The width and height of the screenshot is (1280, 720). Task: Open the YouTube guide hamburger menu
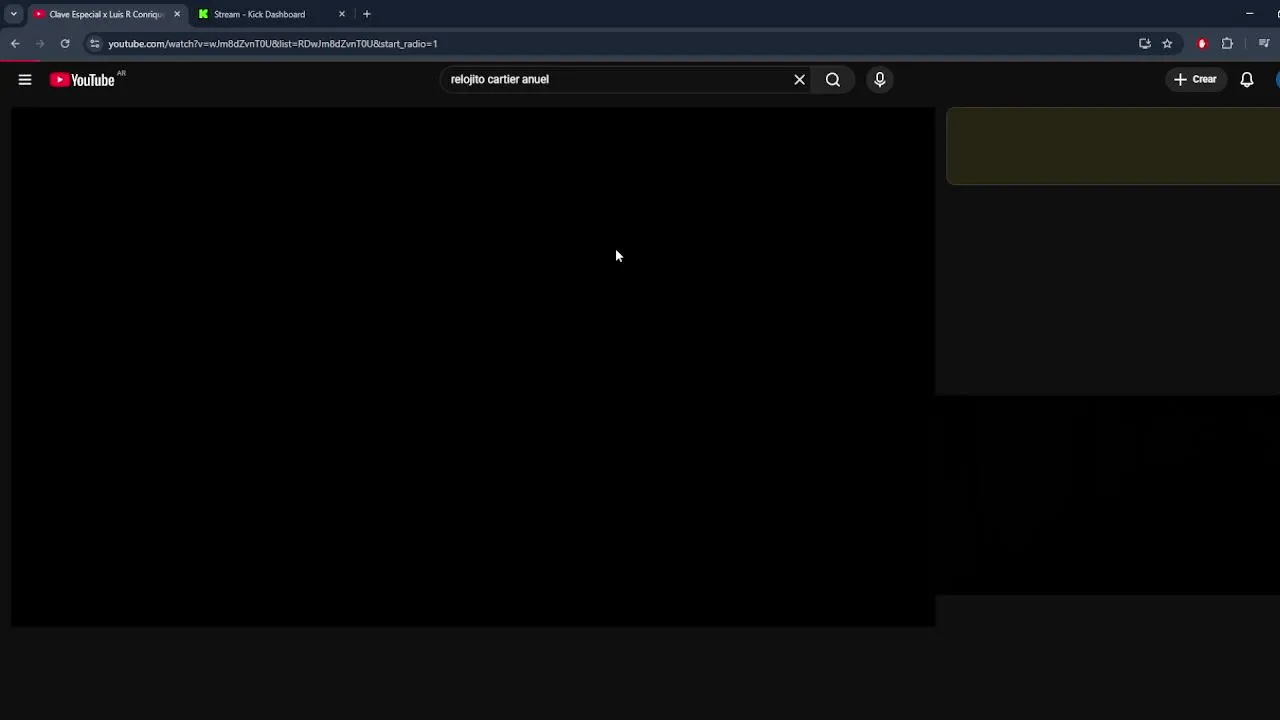pos(25,79)
